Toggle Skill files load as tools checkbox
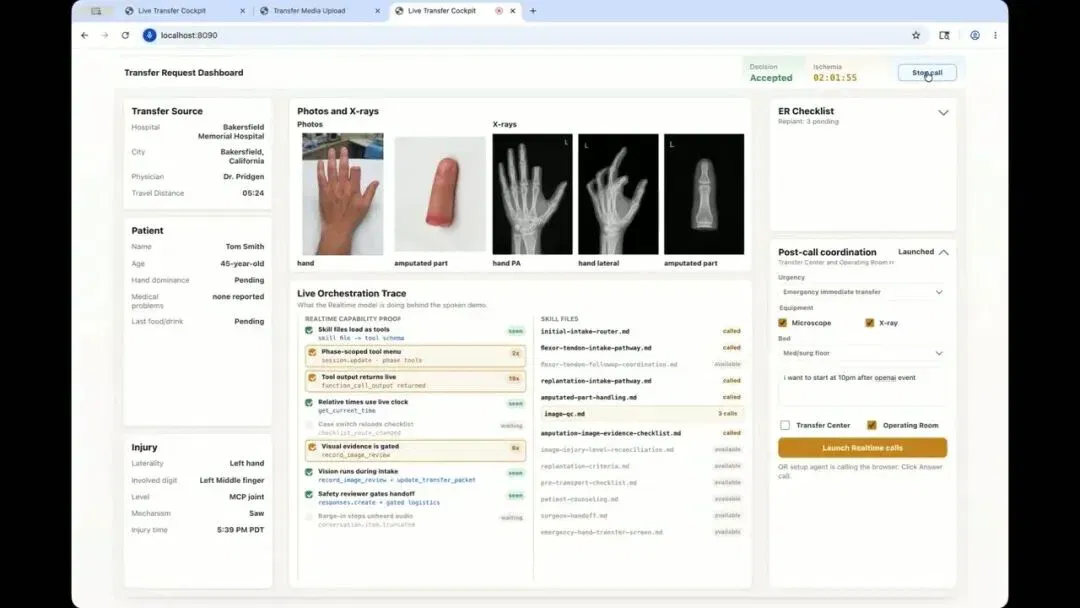 (309, 331)
